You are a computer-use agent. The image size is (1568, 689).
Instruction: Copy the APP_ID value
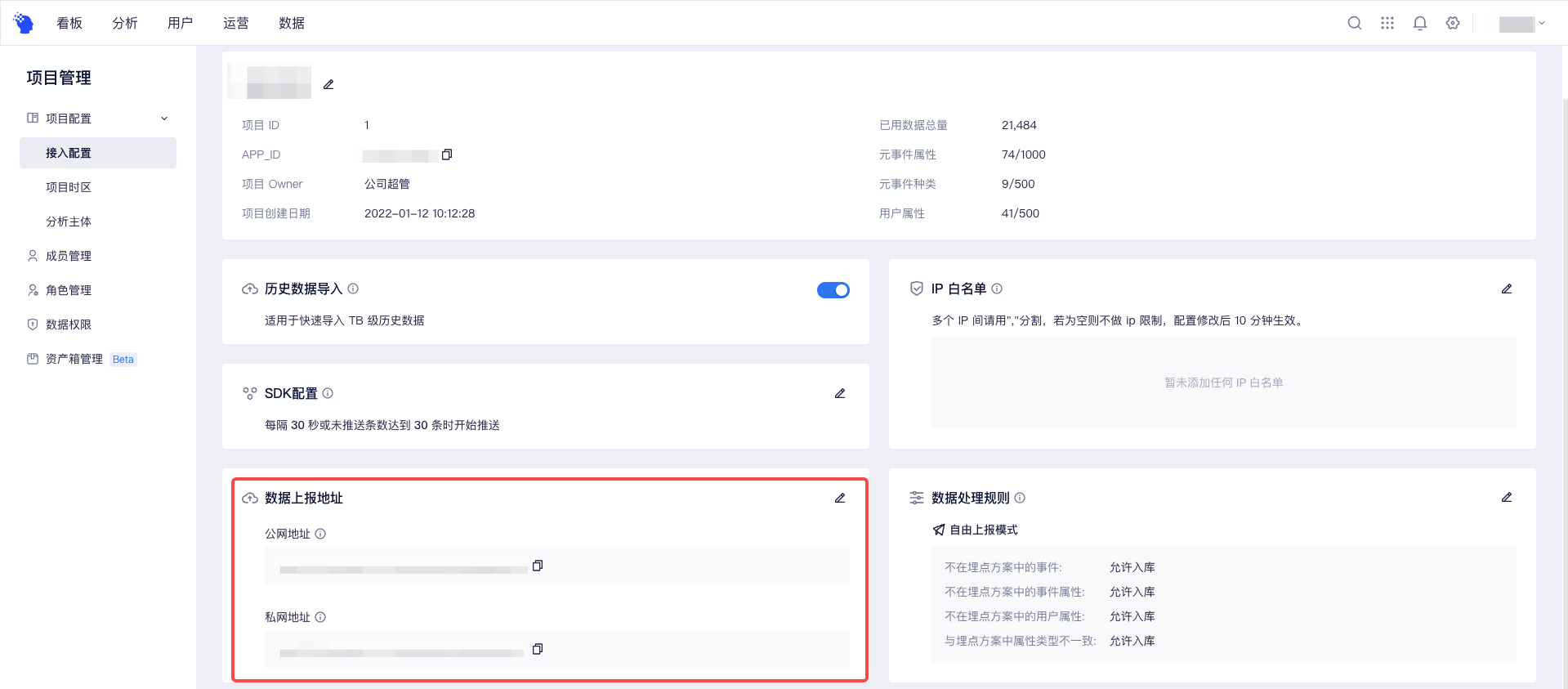pos(447,154)
